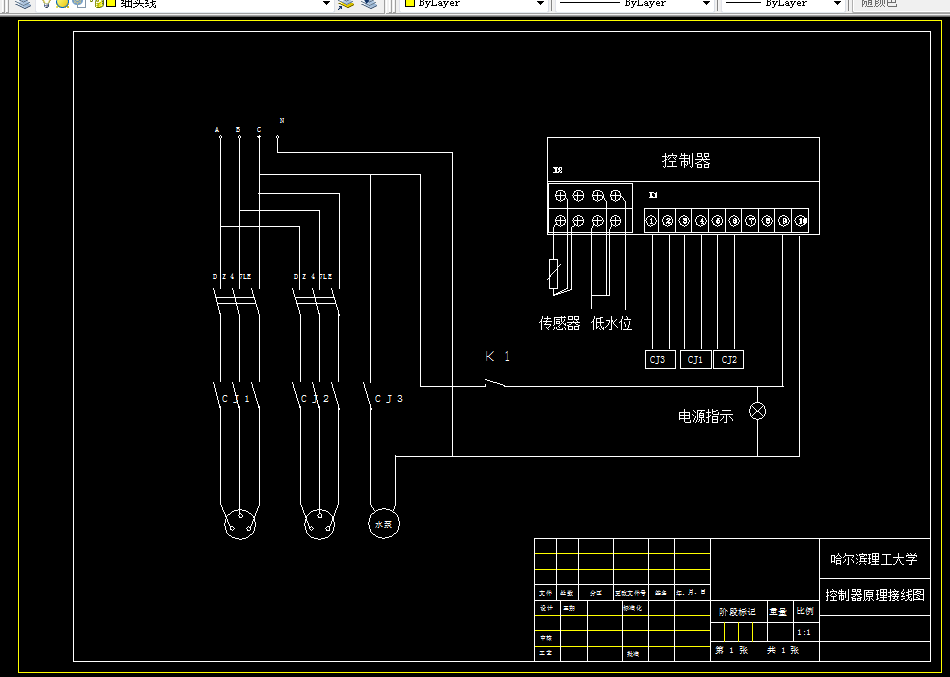
Task: Freeze the 细头线 layer via the sun icon
Action: point(62,5)
